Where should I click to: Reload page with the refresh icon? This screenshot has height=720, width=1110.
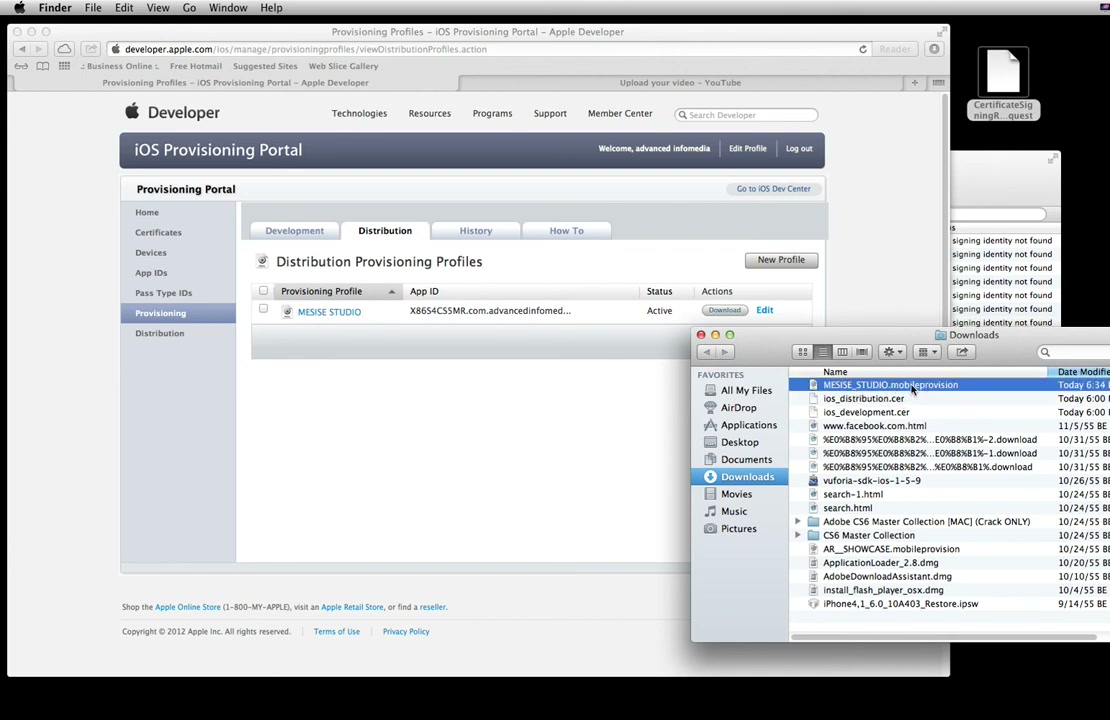863,50
